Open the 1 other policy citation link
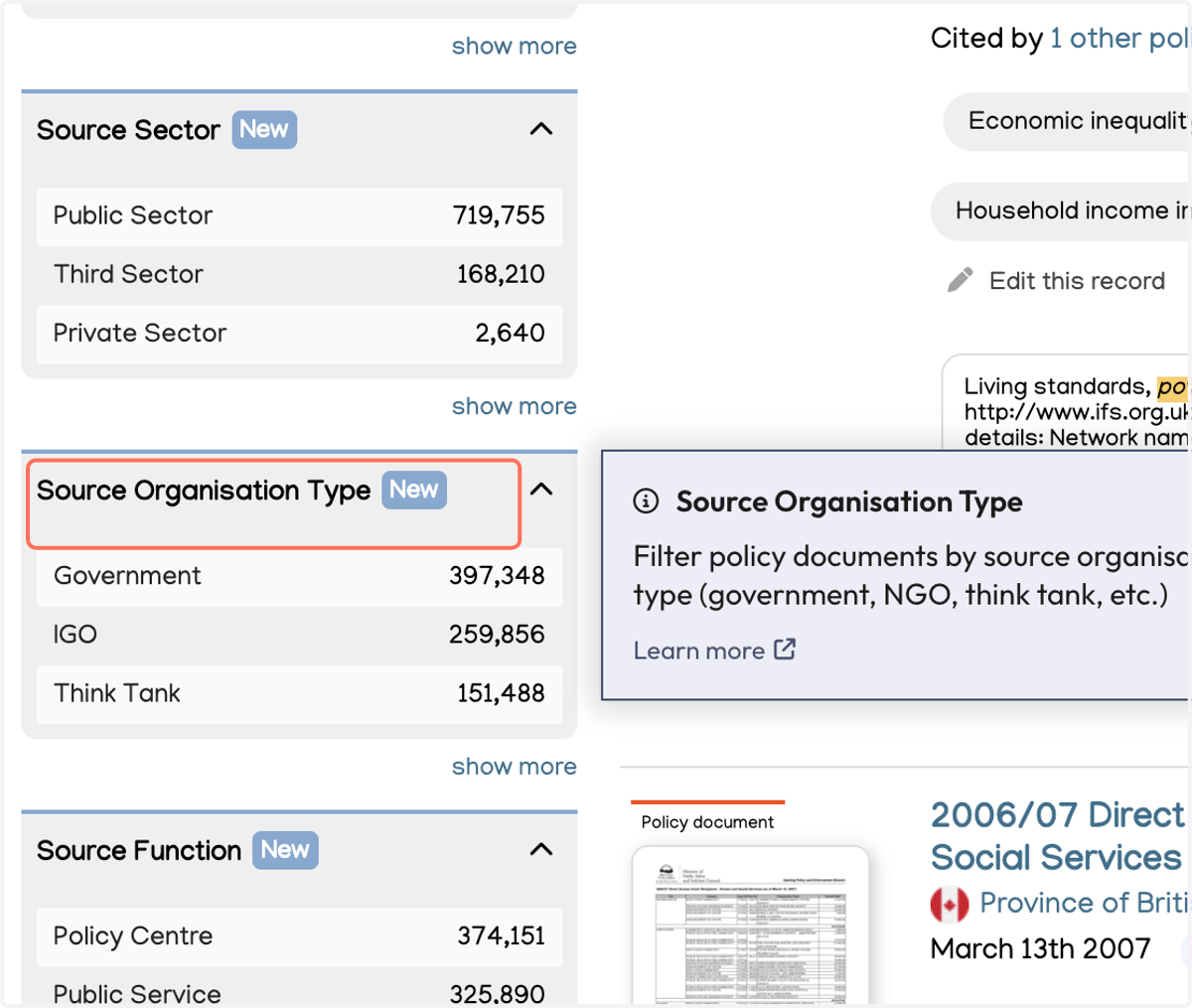 pos(1120,39)
